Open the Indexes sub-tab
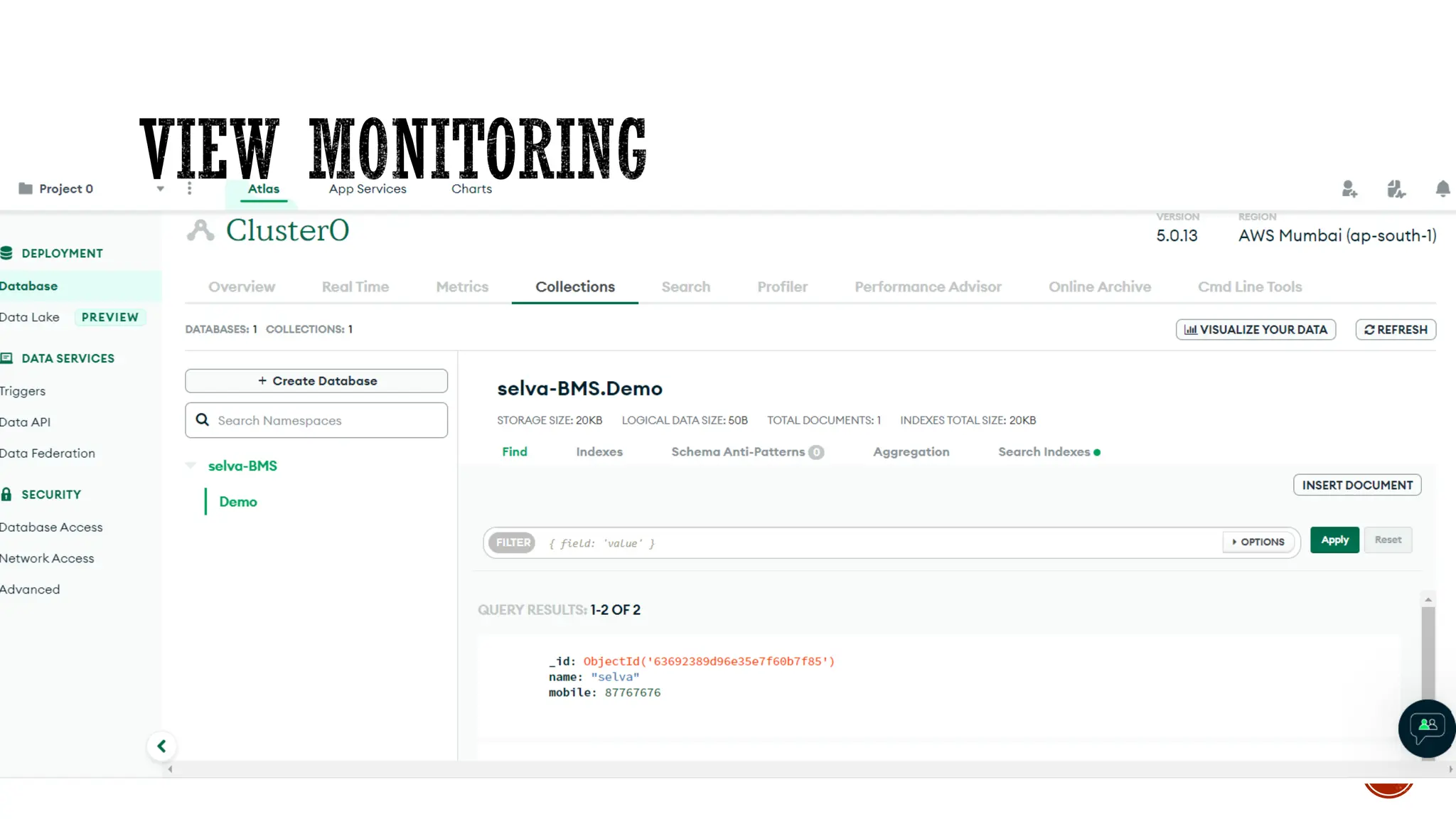This screenshot has height=819, width=1456. pos(599,451)
